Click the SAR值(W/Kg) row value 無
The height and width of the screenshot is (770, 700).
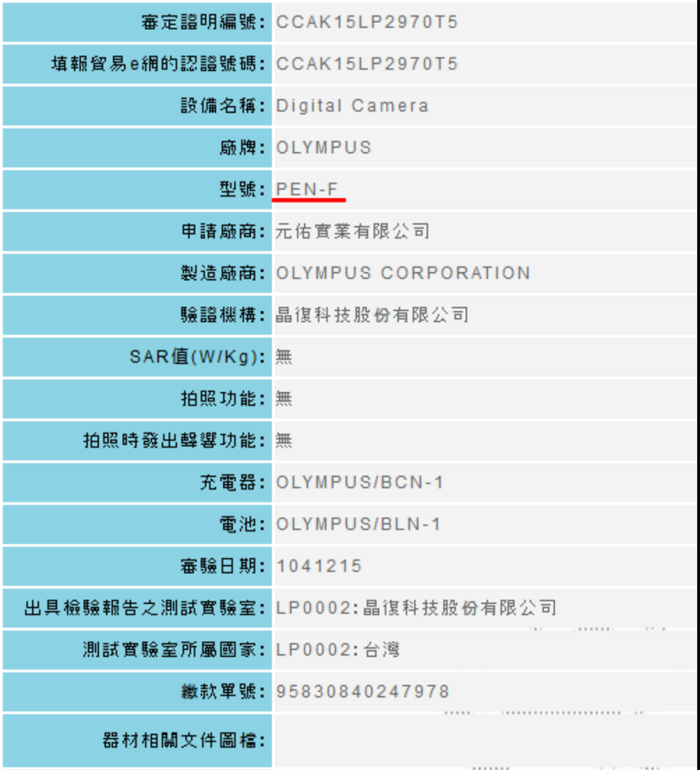tap(284, 357)
